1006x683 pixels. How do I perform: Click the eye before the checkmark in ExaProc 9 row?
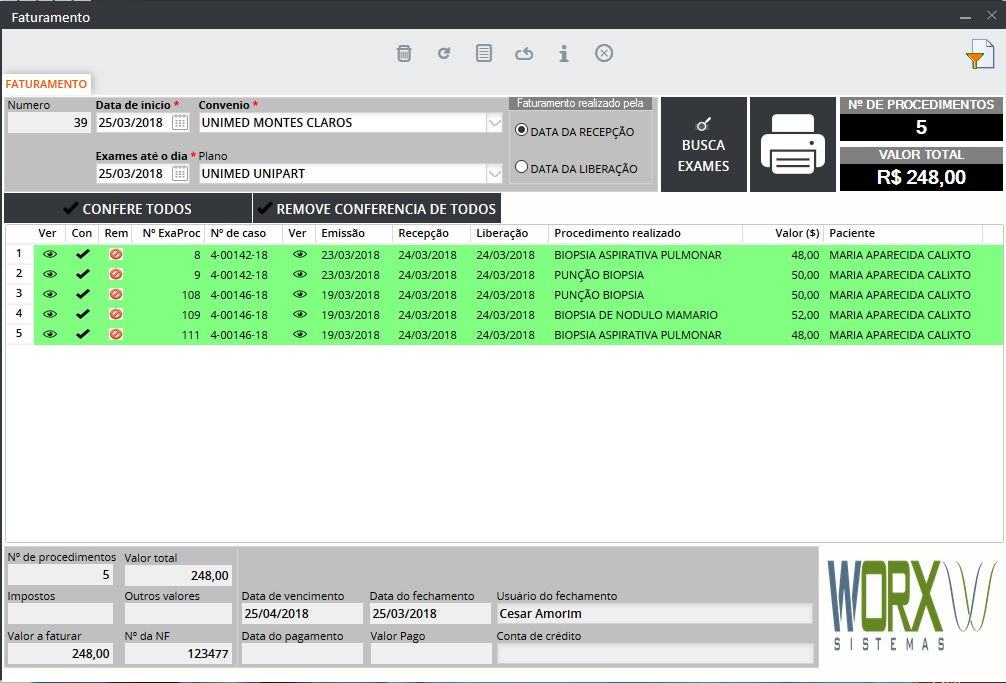click(x=49, y=274)
